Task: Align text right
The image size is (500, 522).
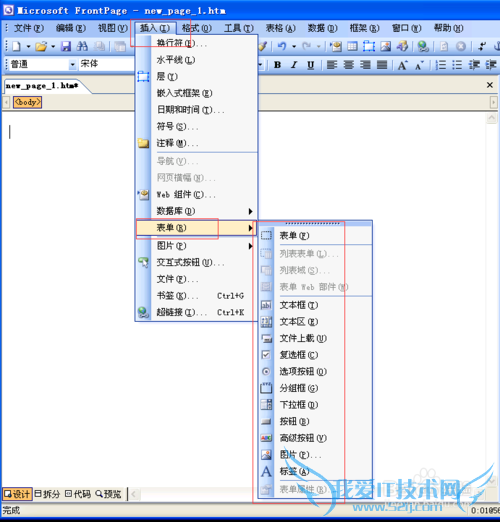Action: click(x=365, y=65)
